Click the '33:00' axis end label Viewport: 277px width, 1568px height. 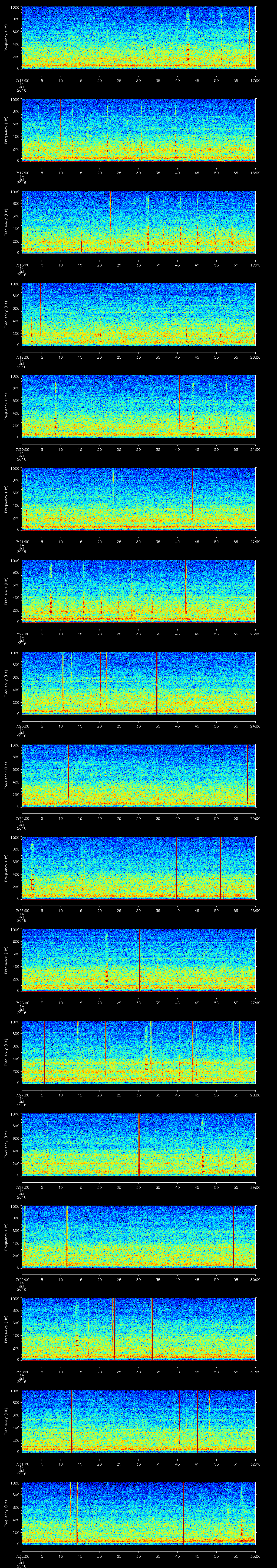point(255,1556)
